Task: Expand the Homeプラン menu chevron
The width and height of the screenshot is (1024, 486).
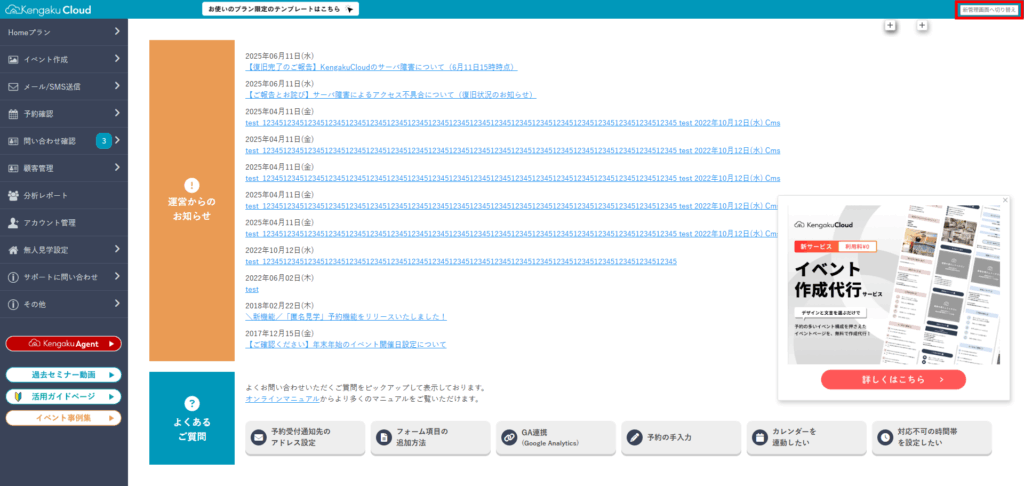Action: click(x=117, y=32)
